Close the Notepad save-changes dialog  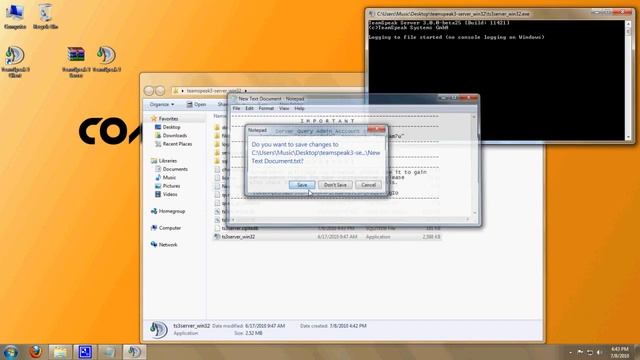pyautogui.click(x=376, y=130)
